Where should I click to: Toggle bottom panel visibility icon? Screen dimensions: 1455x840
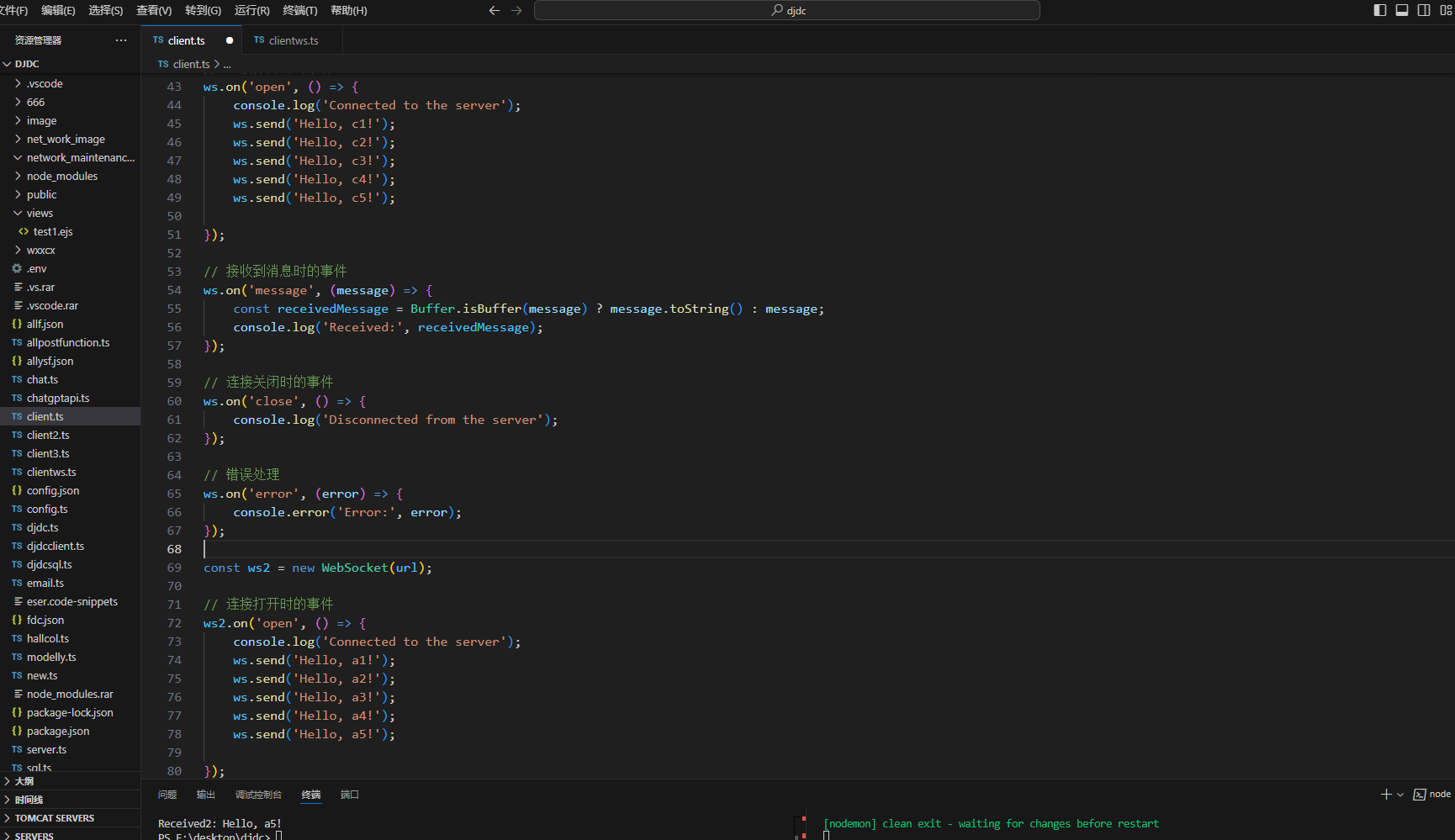[x=1402, y=10]
